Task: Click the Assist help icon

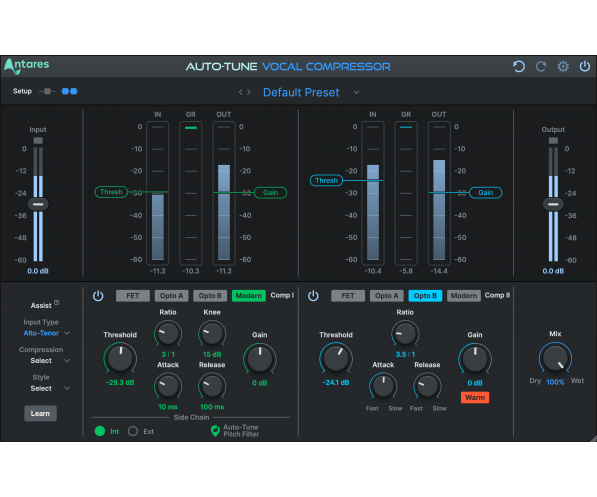Action: point(56,303)
